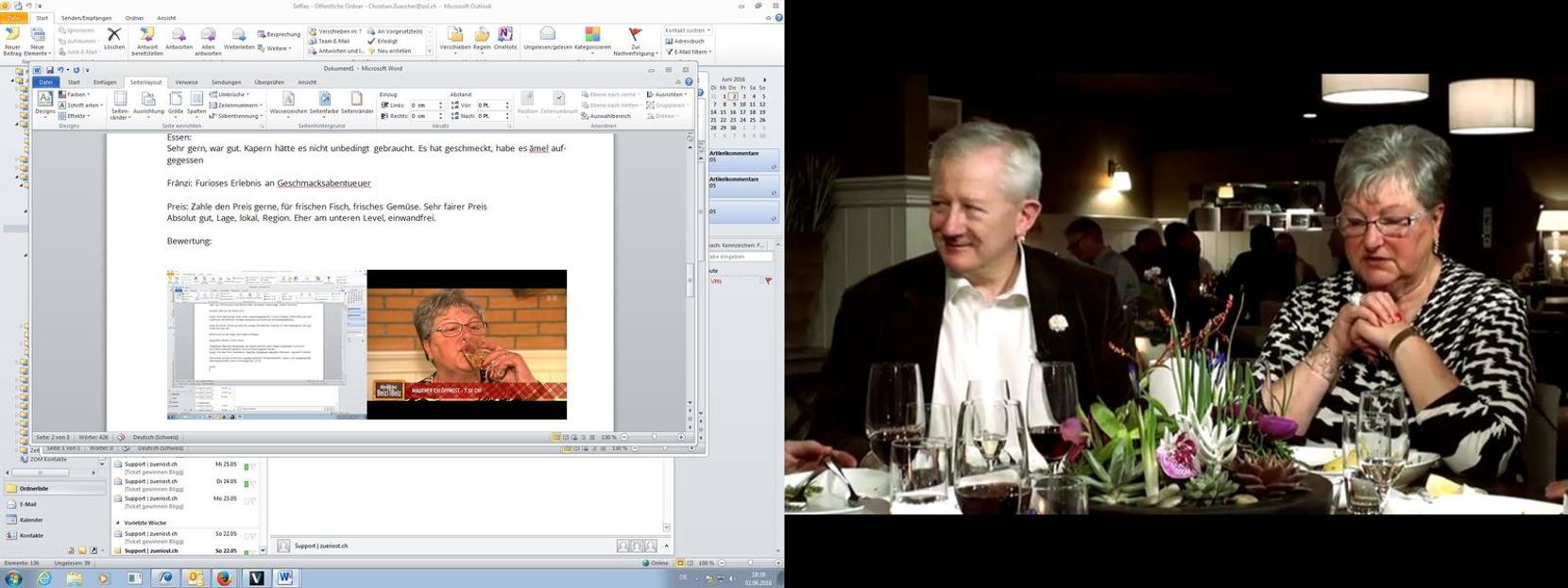
Task: Click Weiterleiten in the Outlook ribbon
Action: pyautogui.click(x=239, y=39)
